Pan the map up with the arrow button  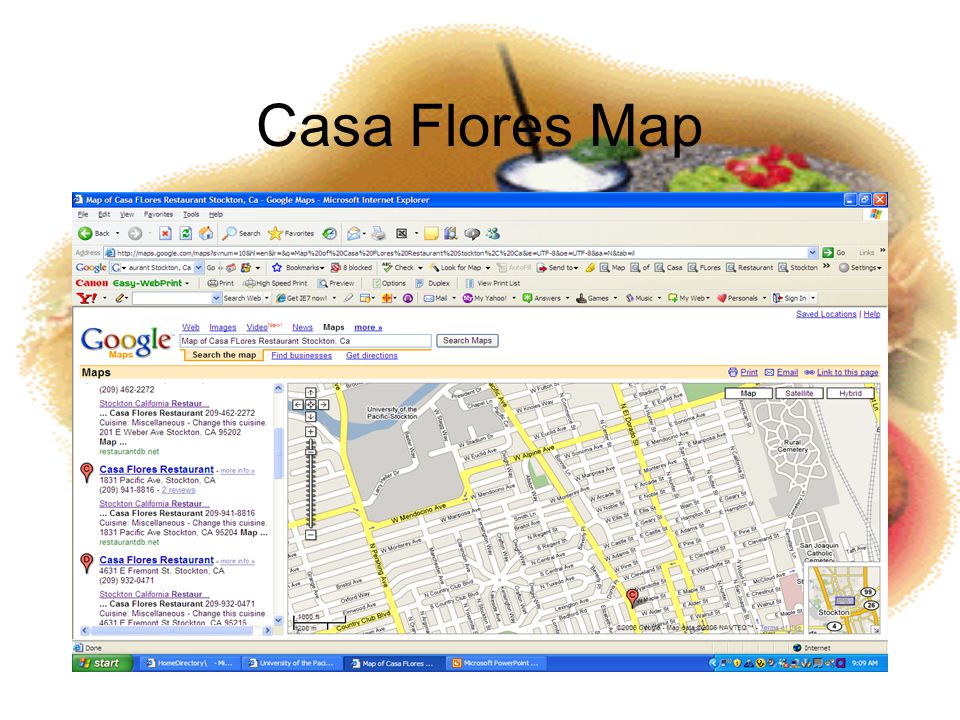click(310, 392)
